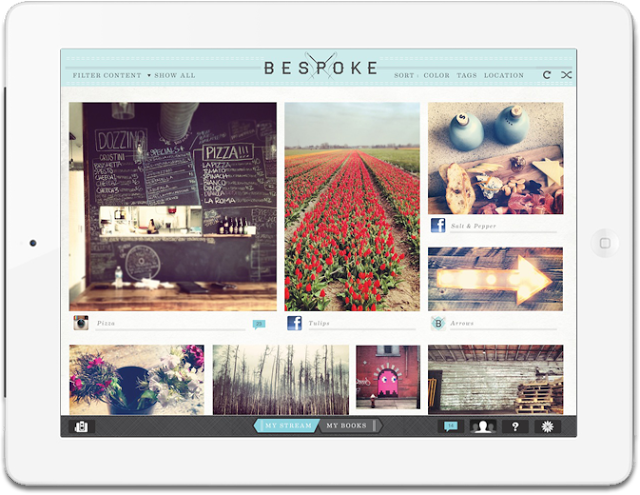Open the comment bubble on the Pizza post
This screenshot has height=495, width=640.
(x=259, y=324)
